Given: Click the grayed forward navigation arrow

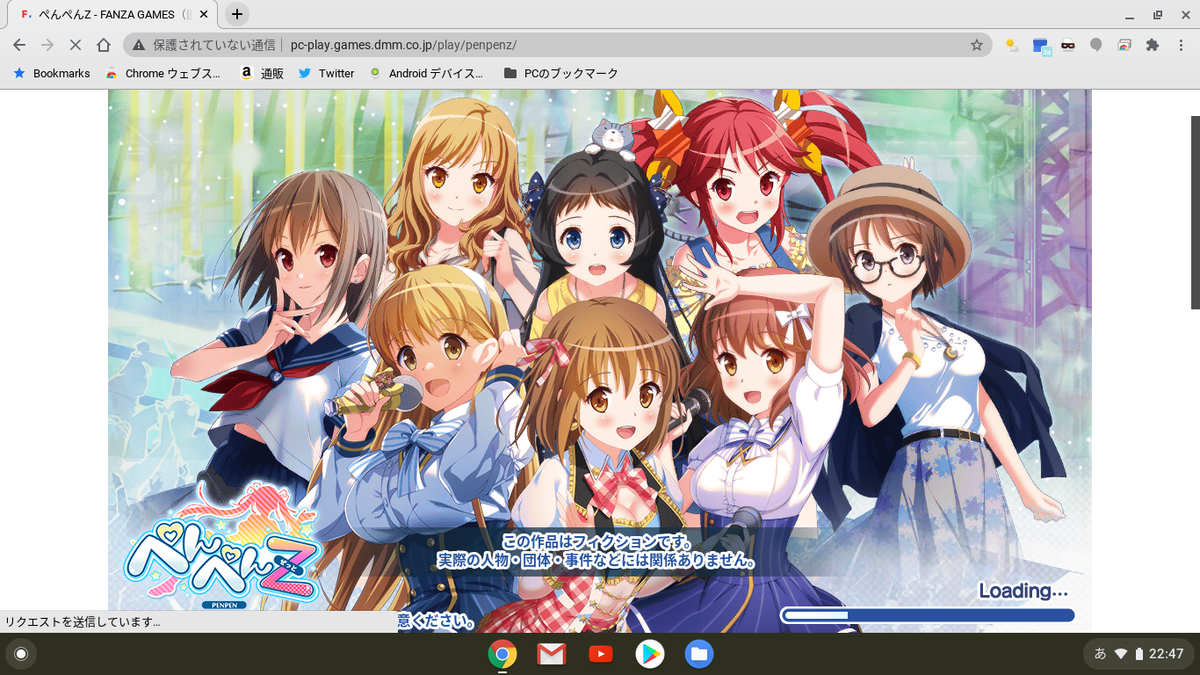Looking at the screenshot, I should 47,45.
